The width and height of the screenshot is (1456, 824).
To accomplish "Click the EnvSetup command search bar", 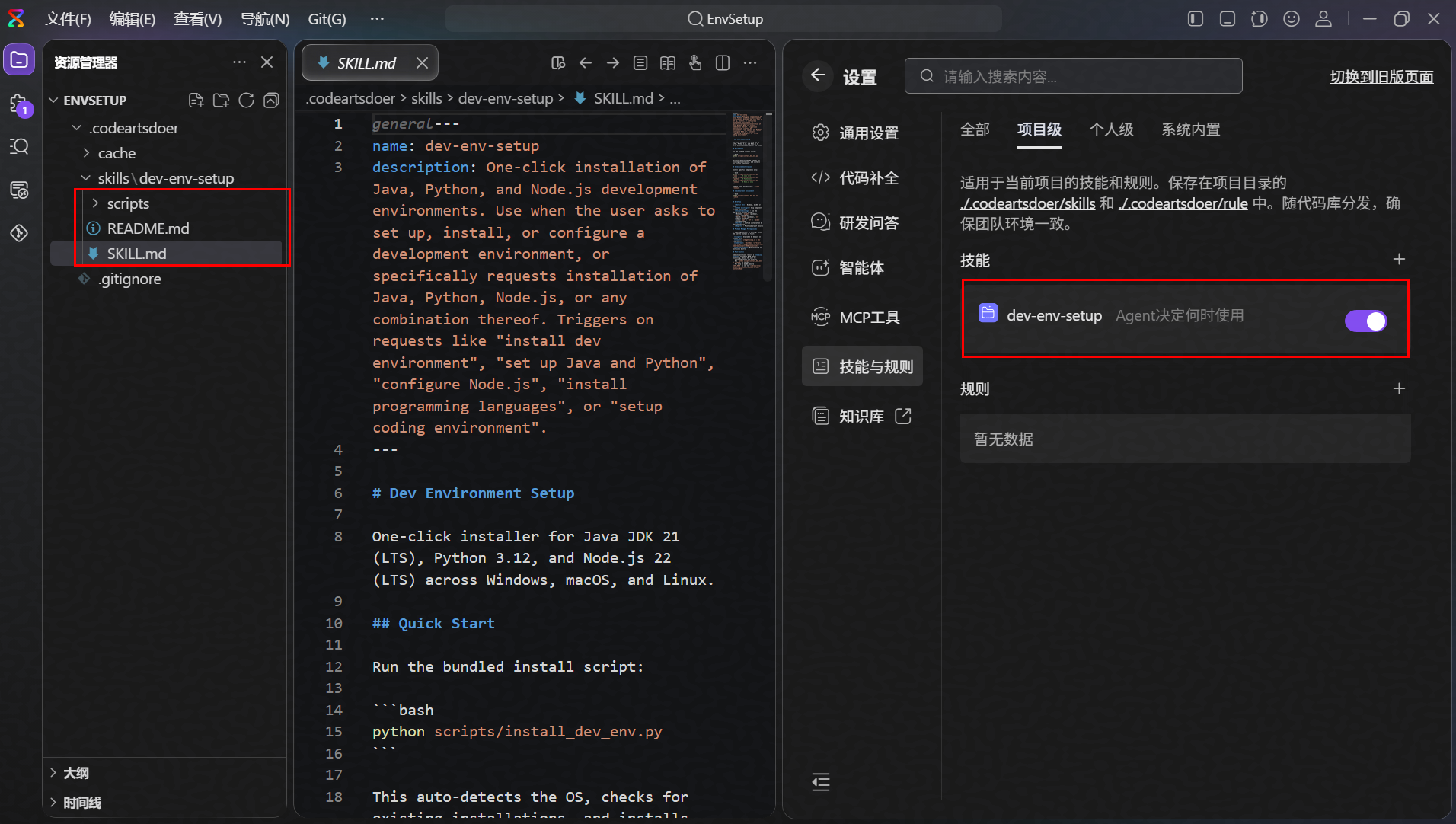I will point(723,19).
